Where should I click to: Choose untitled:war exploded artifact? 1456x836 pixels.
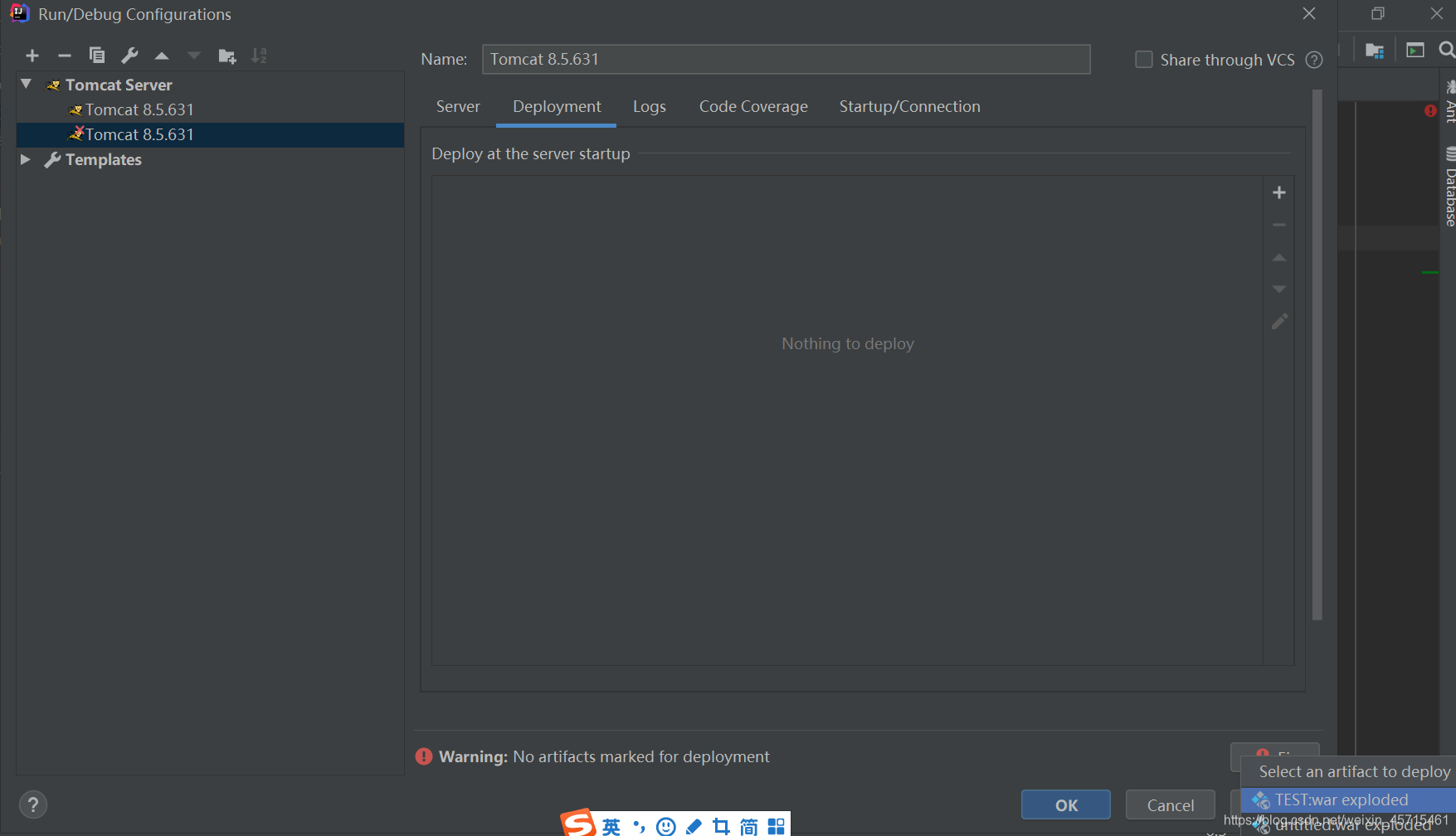(1348, 825)
